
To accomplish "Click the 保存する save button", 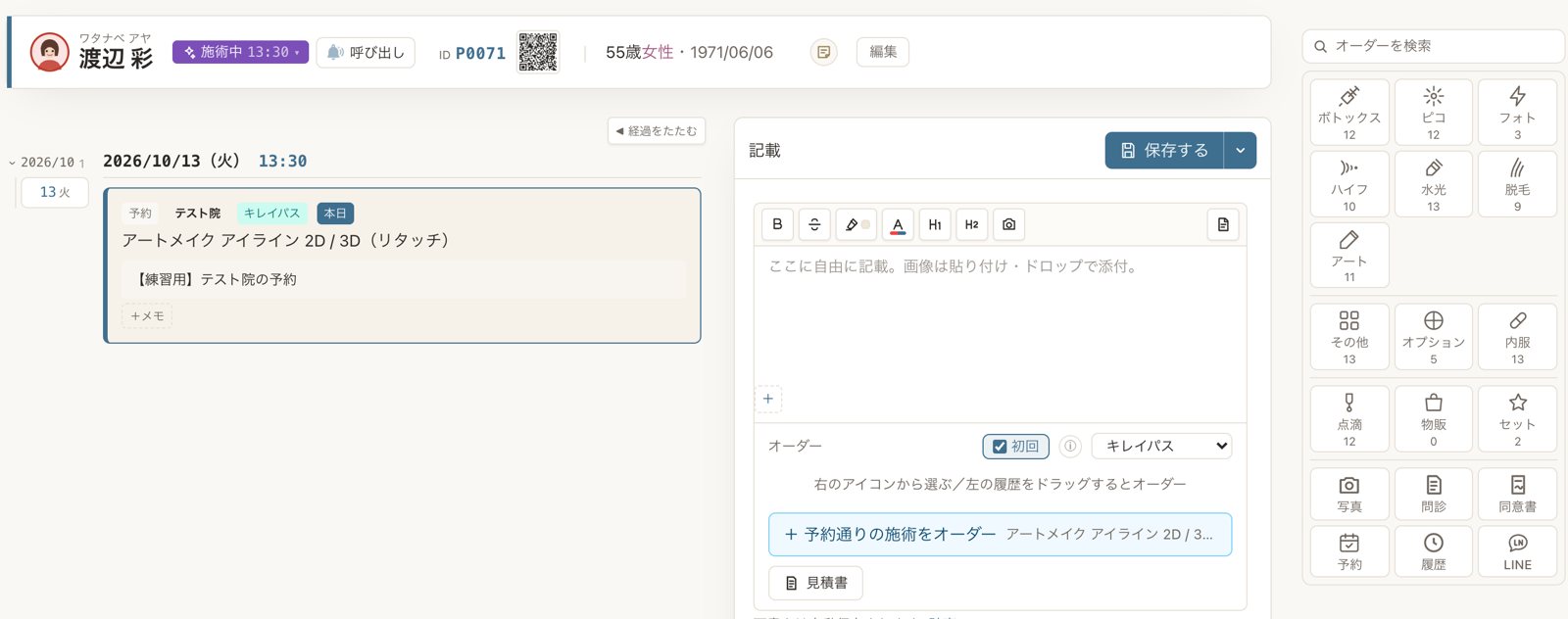I will (1164, 151).
